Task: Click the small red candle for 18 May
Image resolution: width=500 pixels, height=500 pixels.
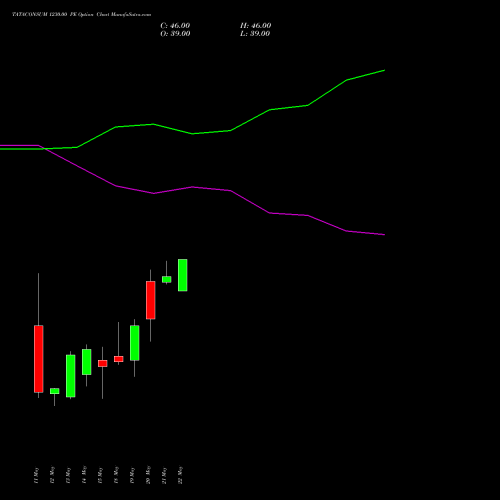Action: pyautogui.click(x=119, y=359)
